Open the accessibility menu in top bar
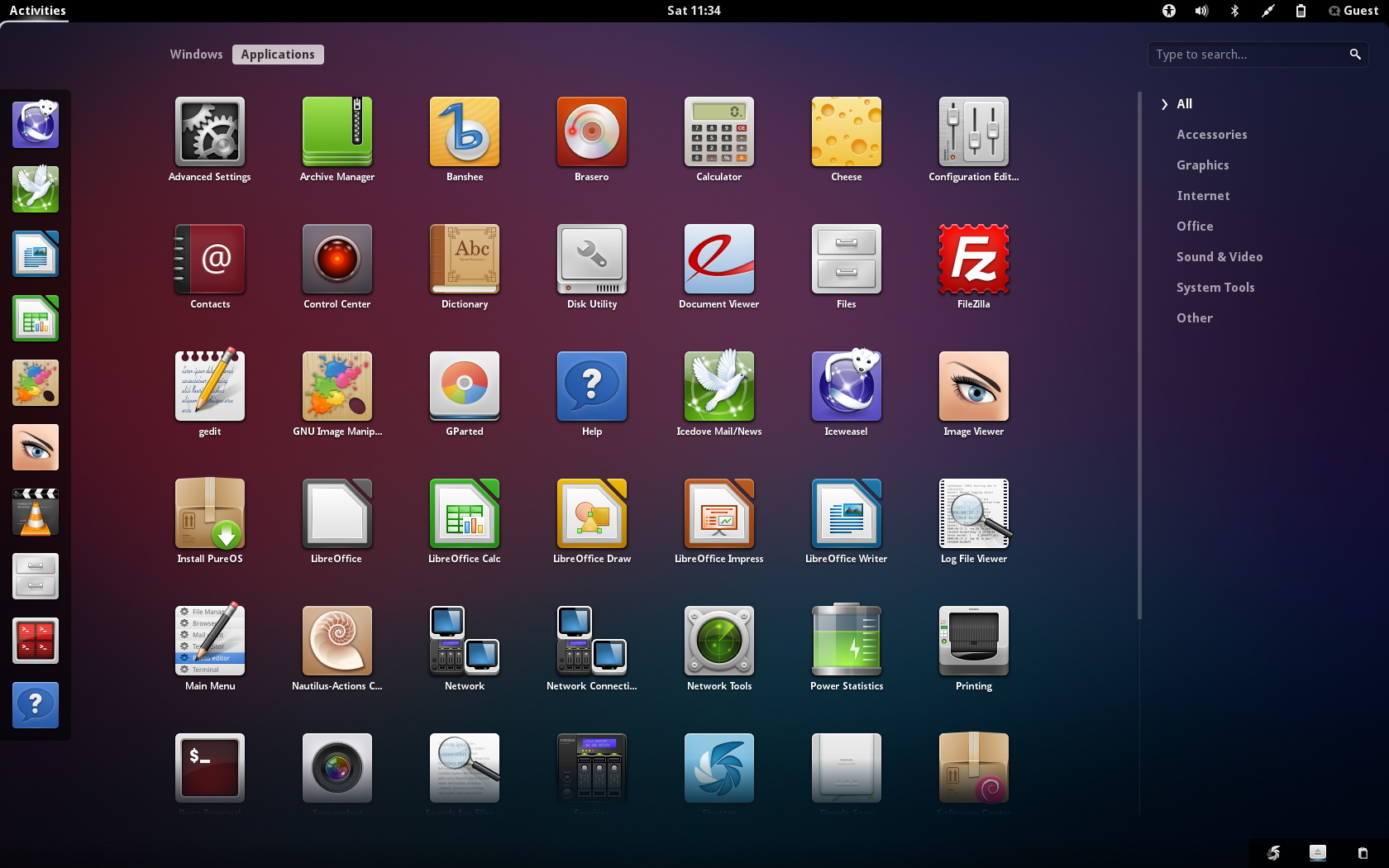 (1168, 11)
